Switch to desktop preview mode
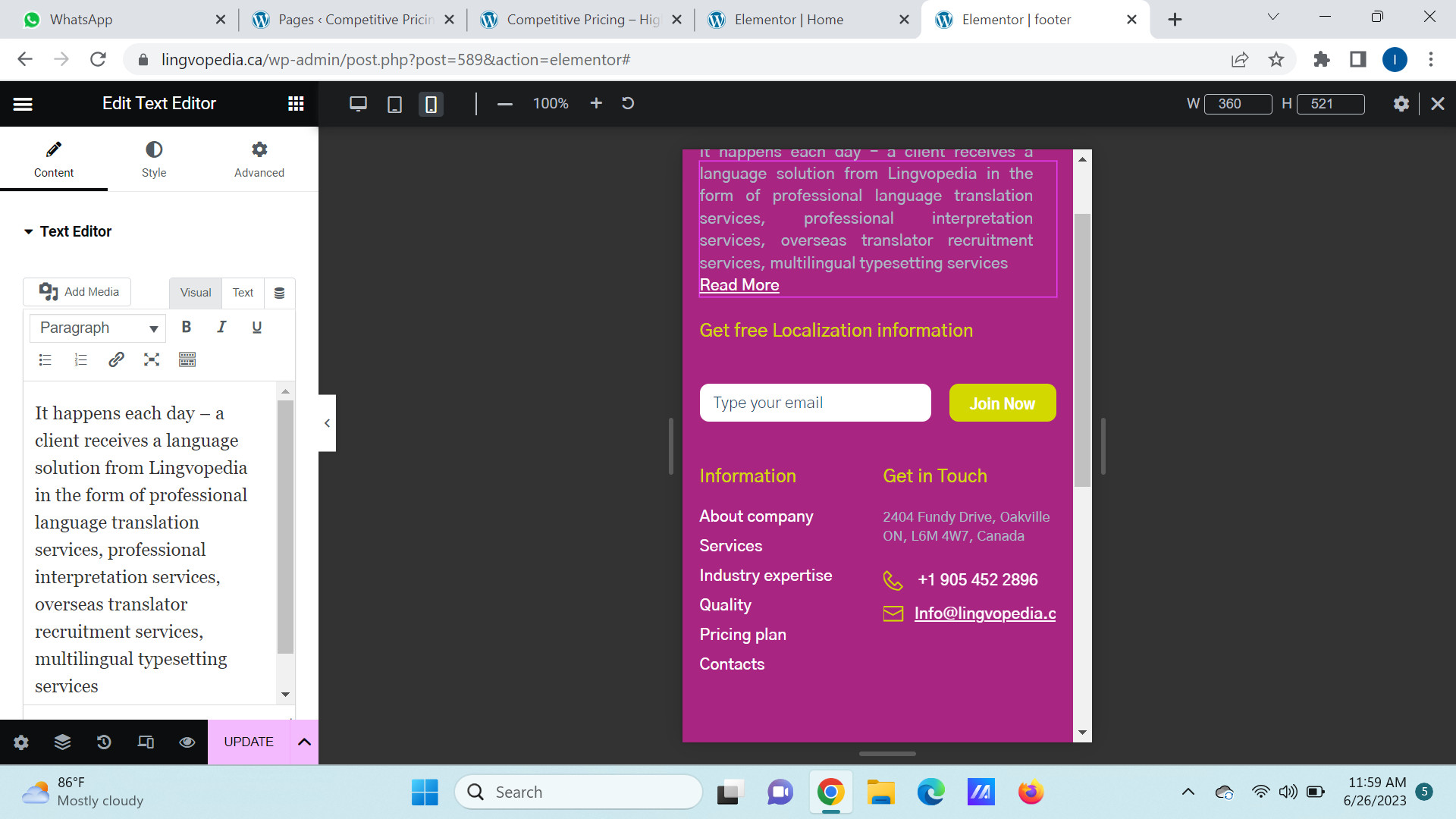Image resolution: width=1456 pixels, height=819 pixels. tap(358, 104)
